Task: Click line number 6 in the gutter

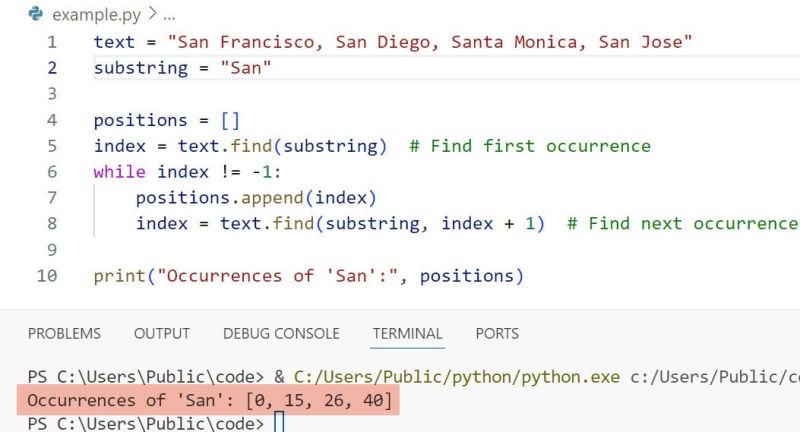Action: click(52, 172)
